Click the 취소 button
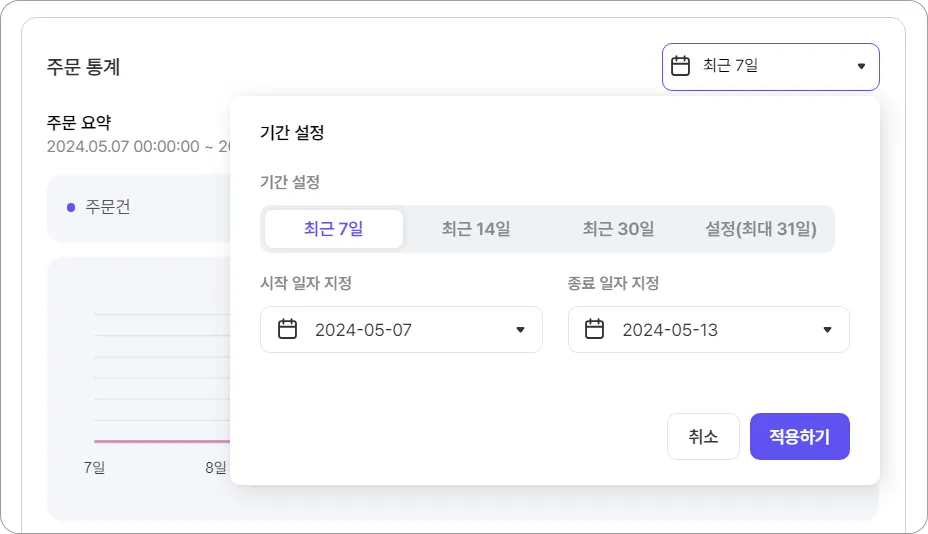Viewport: 928px width, 534px height. 703,437
